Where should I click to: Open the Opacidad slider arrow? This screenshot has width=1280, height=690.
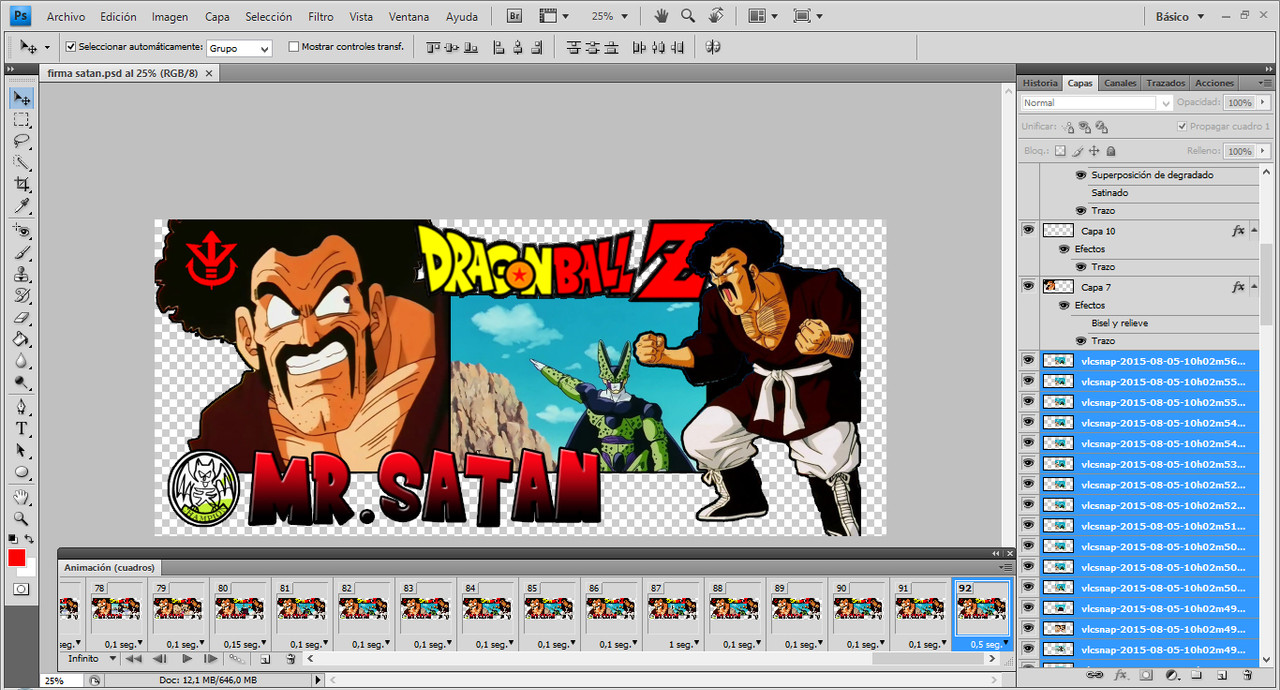(x=1262, y=103)
